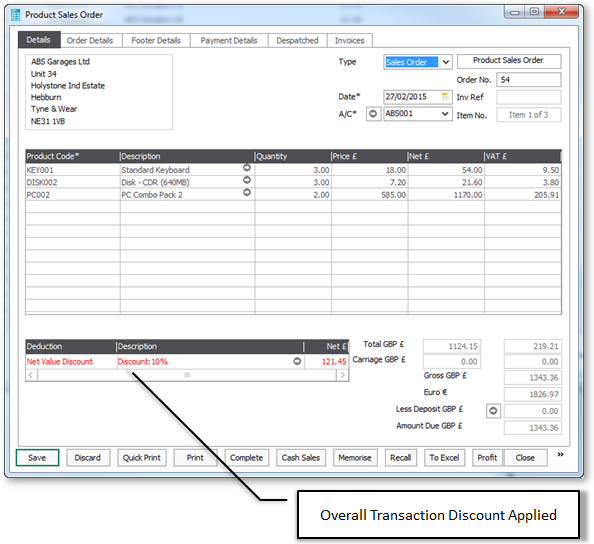Click the Euro amount field 1826.97
This screenshot has height=544, width=594.
pyautogui.click(x=533, y=394)
